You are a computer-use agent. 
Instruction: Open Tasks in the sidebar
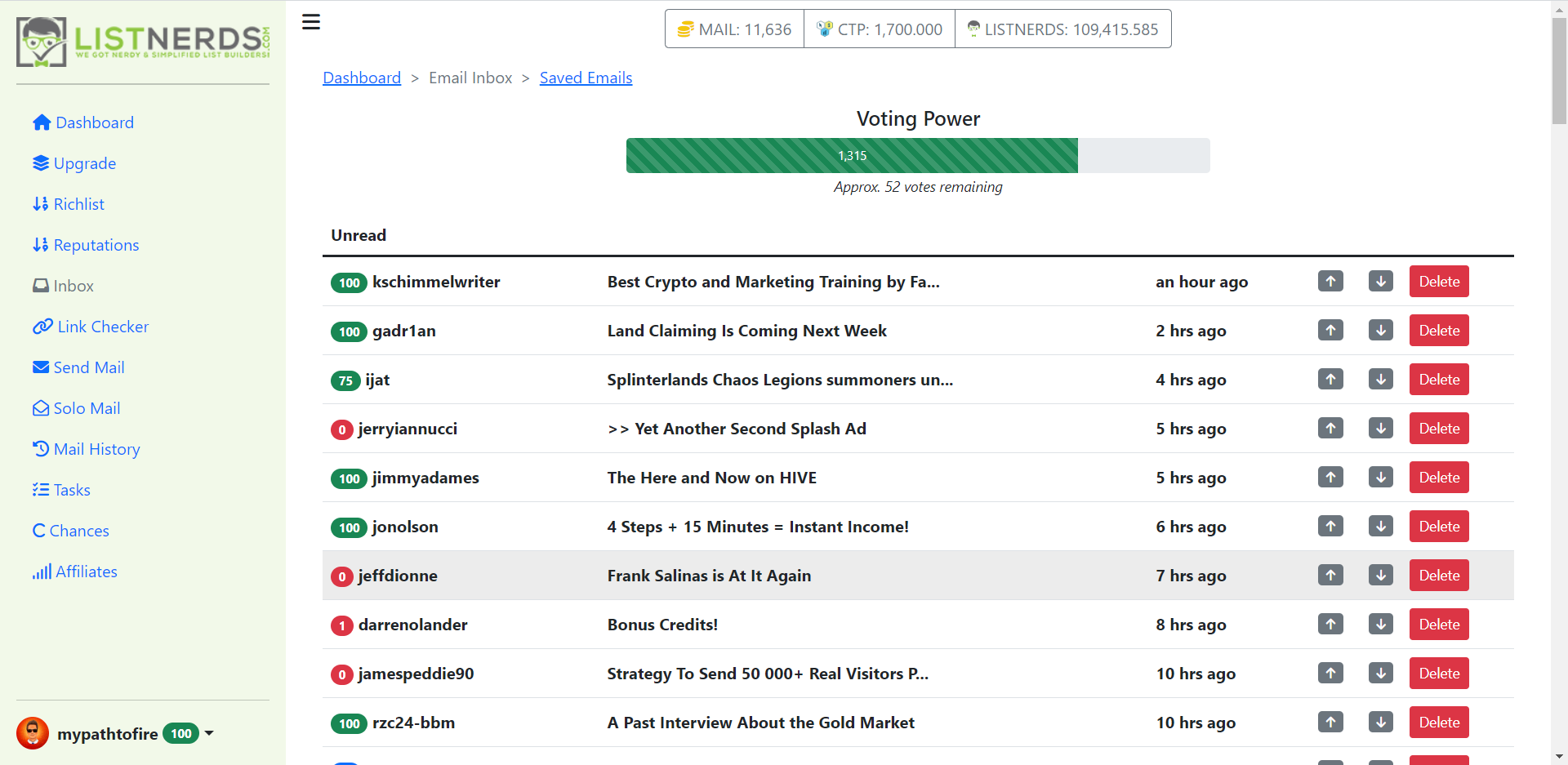point(61,490)
